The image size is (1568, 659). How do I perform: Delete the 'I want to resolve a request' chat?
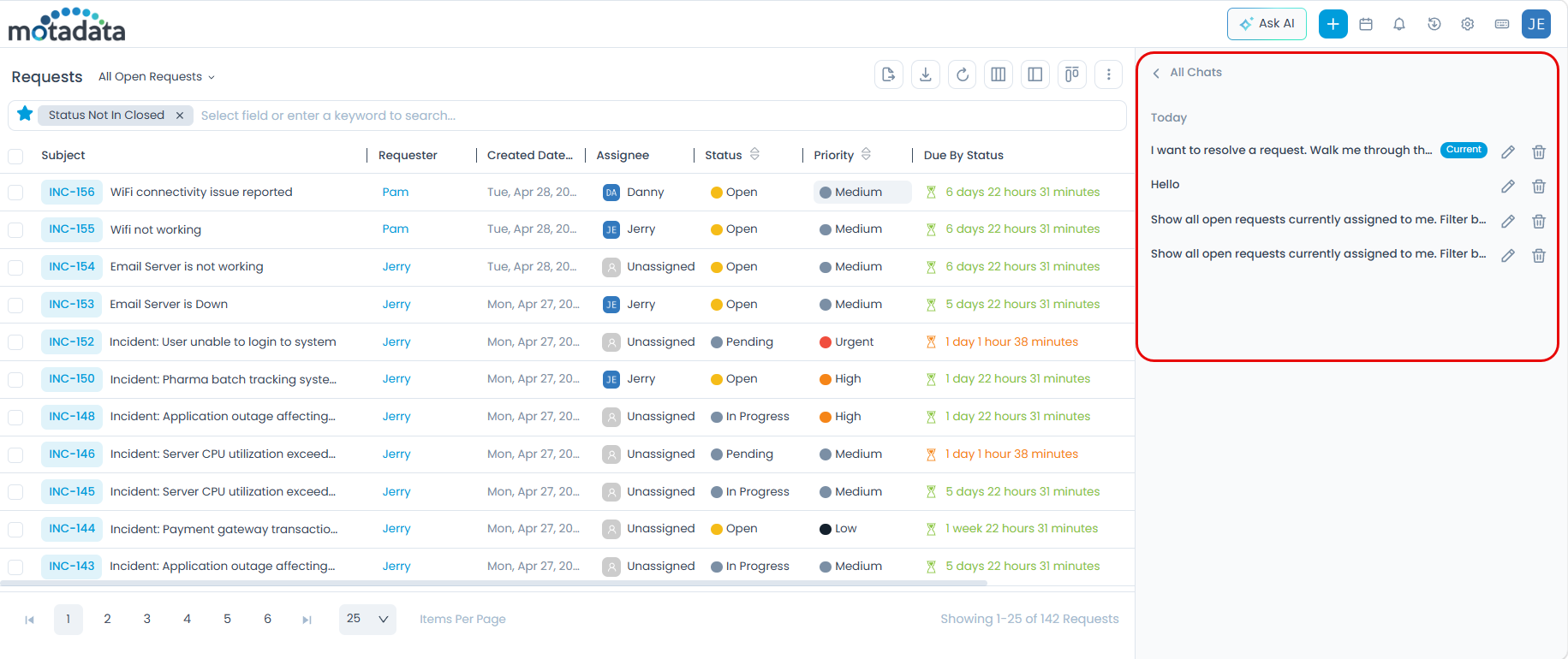click(x=1539, y=151)
